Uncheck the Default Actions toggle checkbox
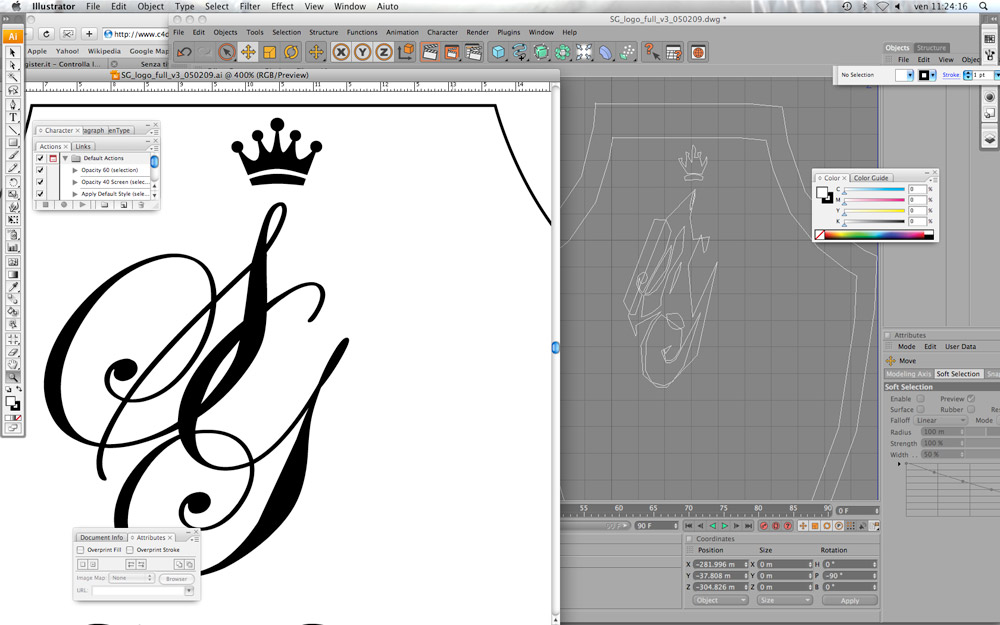This screenshot has height=625, width=1000. coord(40,158)
